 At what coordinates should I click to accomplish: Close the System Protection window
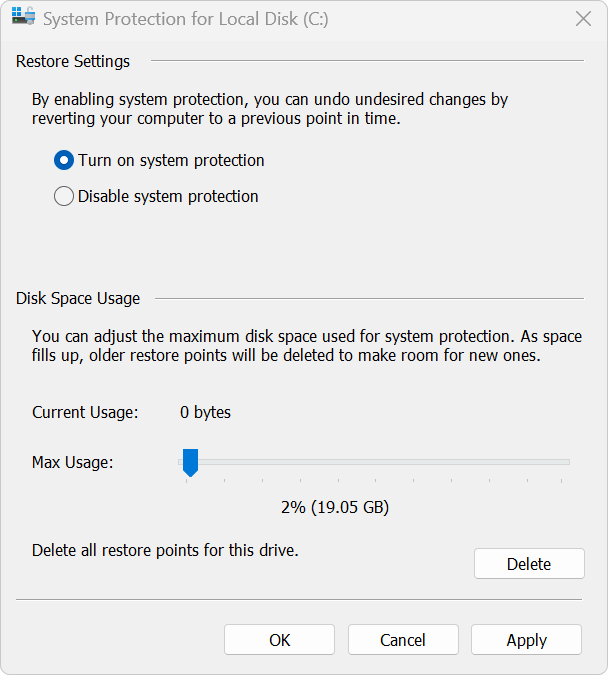pyautogui.click(x=583, y=19)
